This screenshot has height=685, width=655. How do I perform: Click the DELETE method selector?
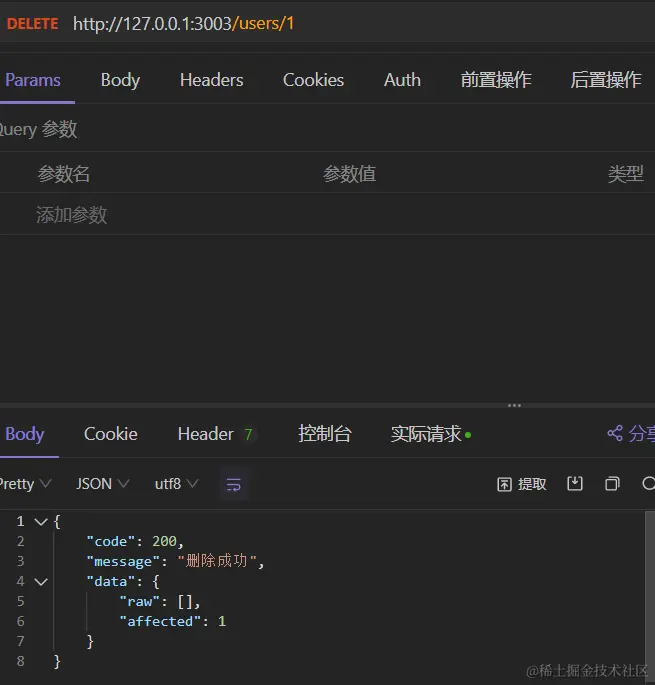tap(33, 24)
